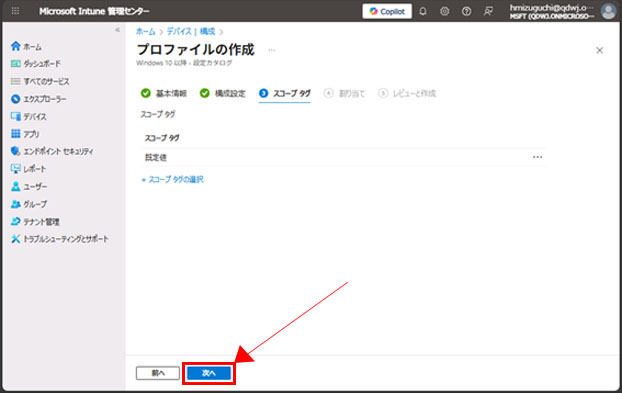Screen dimensions: 622x393
Task: Open Copilot
Action: [387, 12]
